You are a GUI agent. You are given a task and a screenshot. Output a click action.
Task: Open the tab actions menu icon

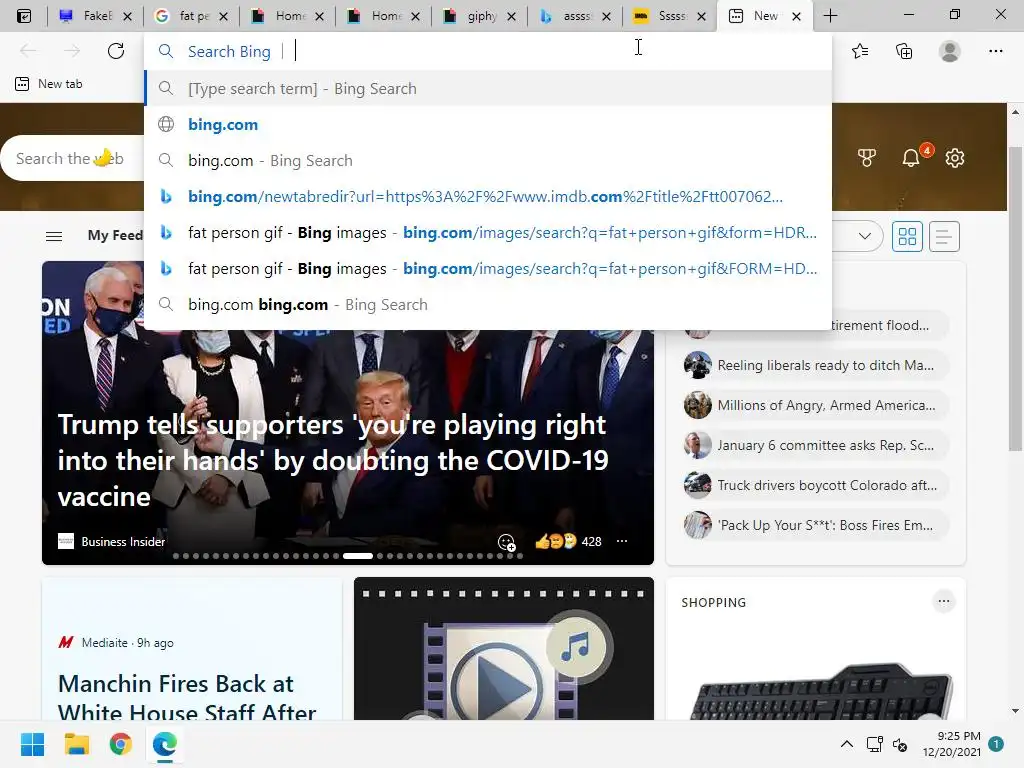pos(24,16)
